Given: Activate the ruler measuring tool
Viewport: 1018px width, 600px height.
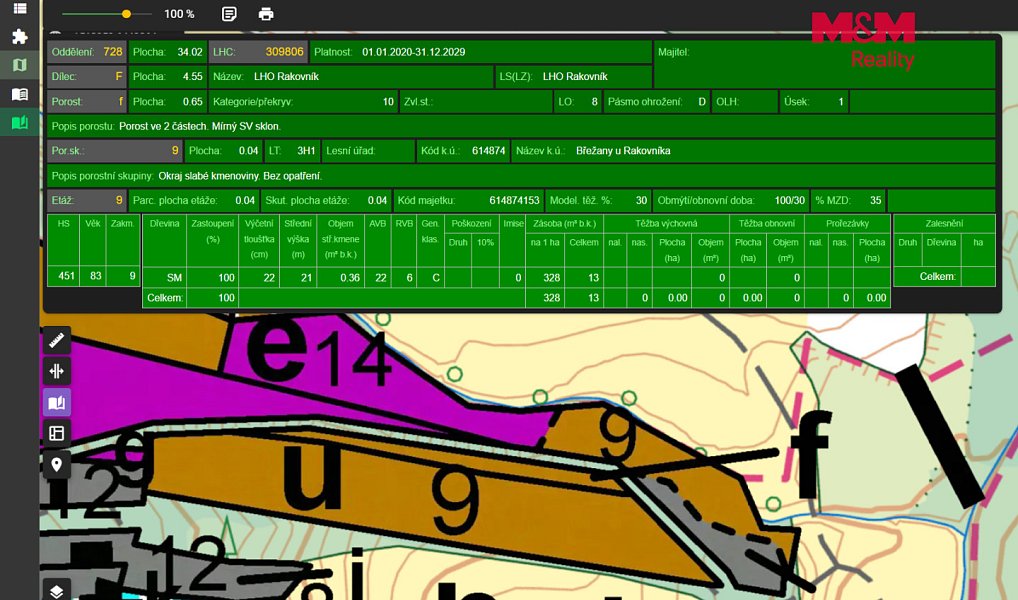Looking at the screenshot, I should 56,340.
